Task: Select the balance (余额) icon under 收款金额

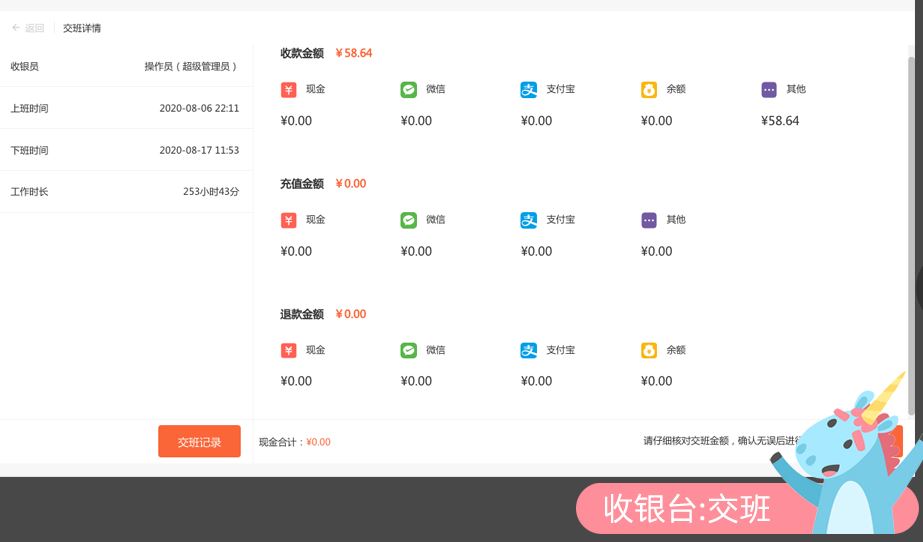Action: tap(649, 90)
